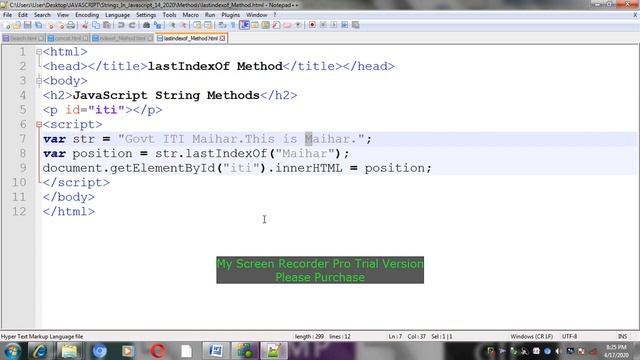Screen dimensions: 640x360
Task: Click the Close document toolbar icon
Action: point(50,25)
